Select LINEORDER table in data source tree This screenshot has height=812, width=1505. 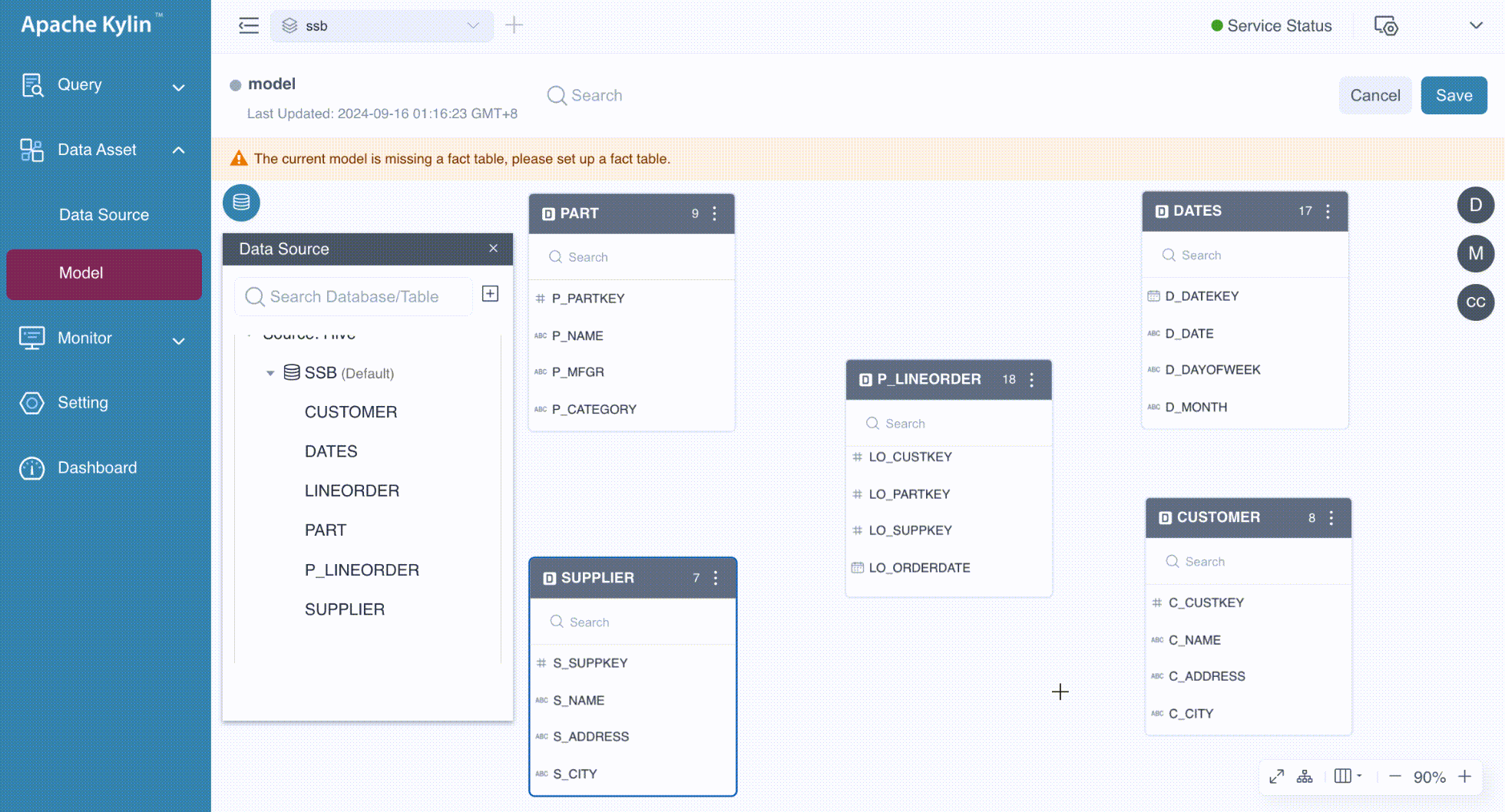(352, 490)
